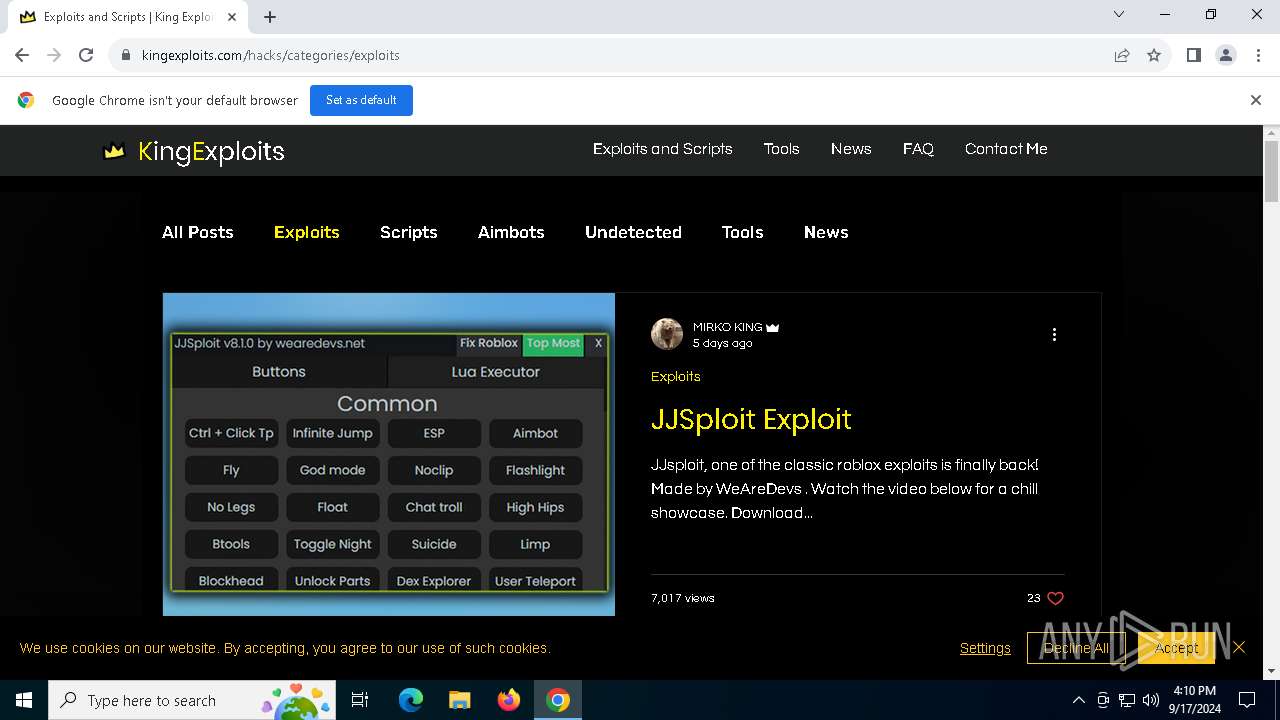Screen dimensions: 1280x720
Task: Select the Exploits category tab
Action: 307,232
